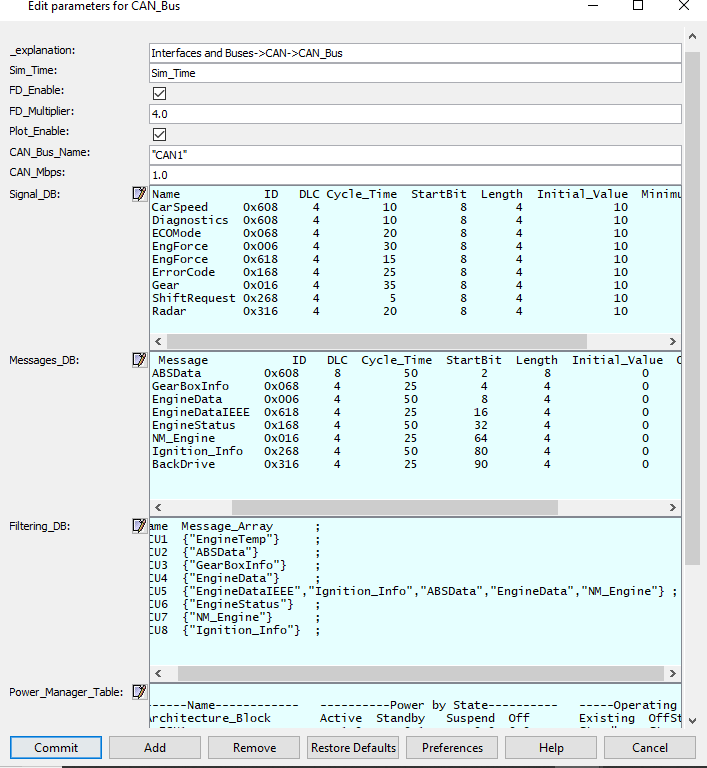Open the Signal_DB table editor icon
The width and height of the screenshot is (707, 768).
click(x=139, y=194)
